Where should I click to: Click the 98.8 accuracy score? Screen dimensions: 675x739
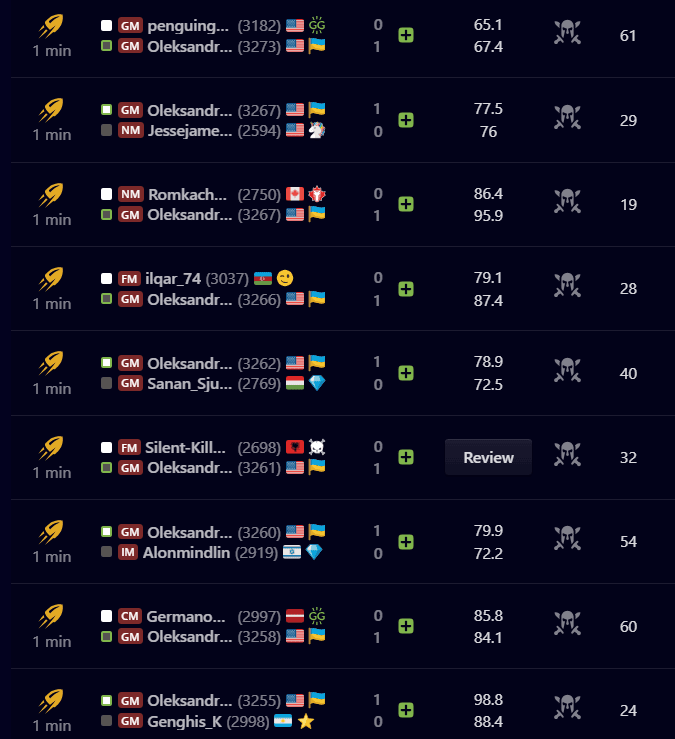tap(488, 700)
